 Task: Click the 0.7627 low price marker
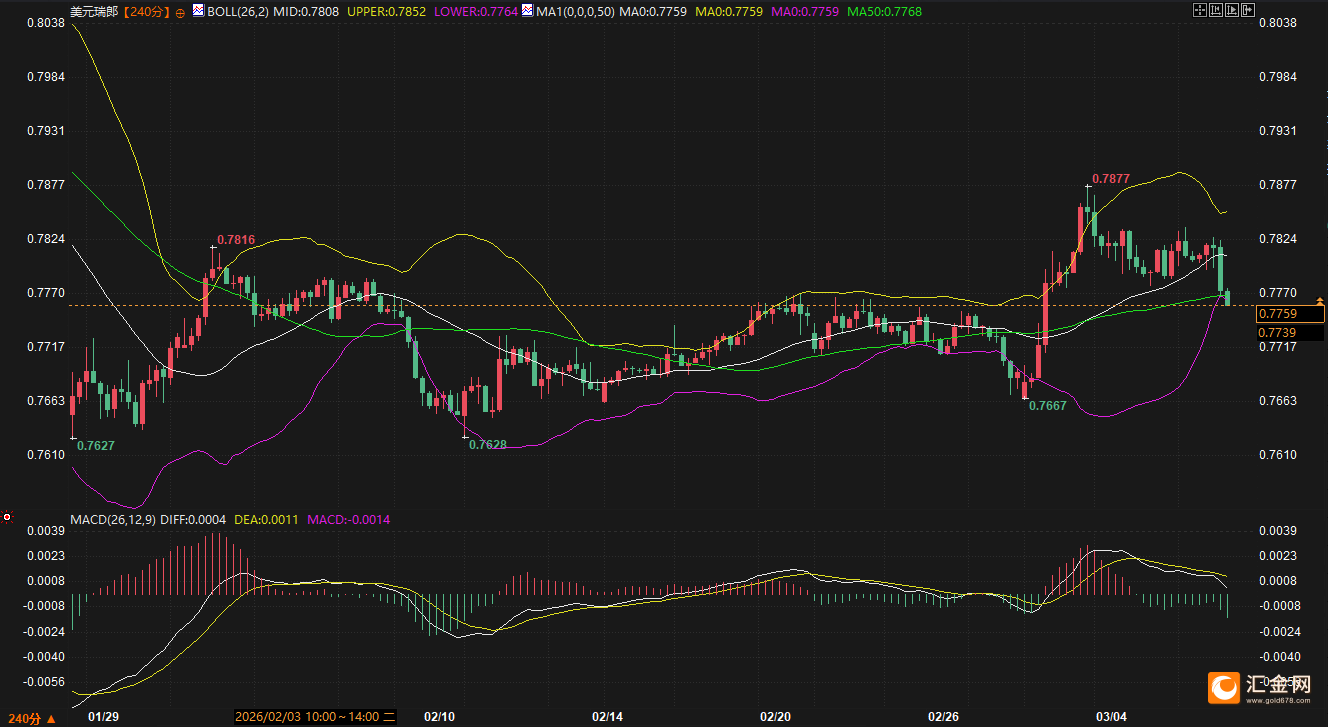click(x=95, y=445)
